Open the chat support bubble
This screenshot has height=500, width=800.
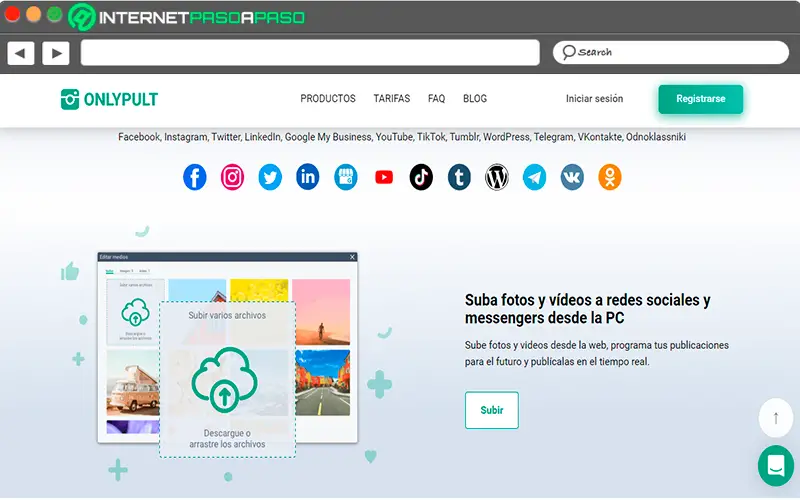tap(776, 465)
